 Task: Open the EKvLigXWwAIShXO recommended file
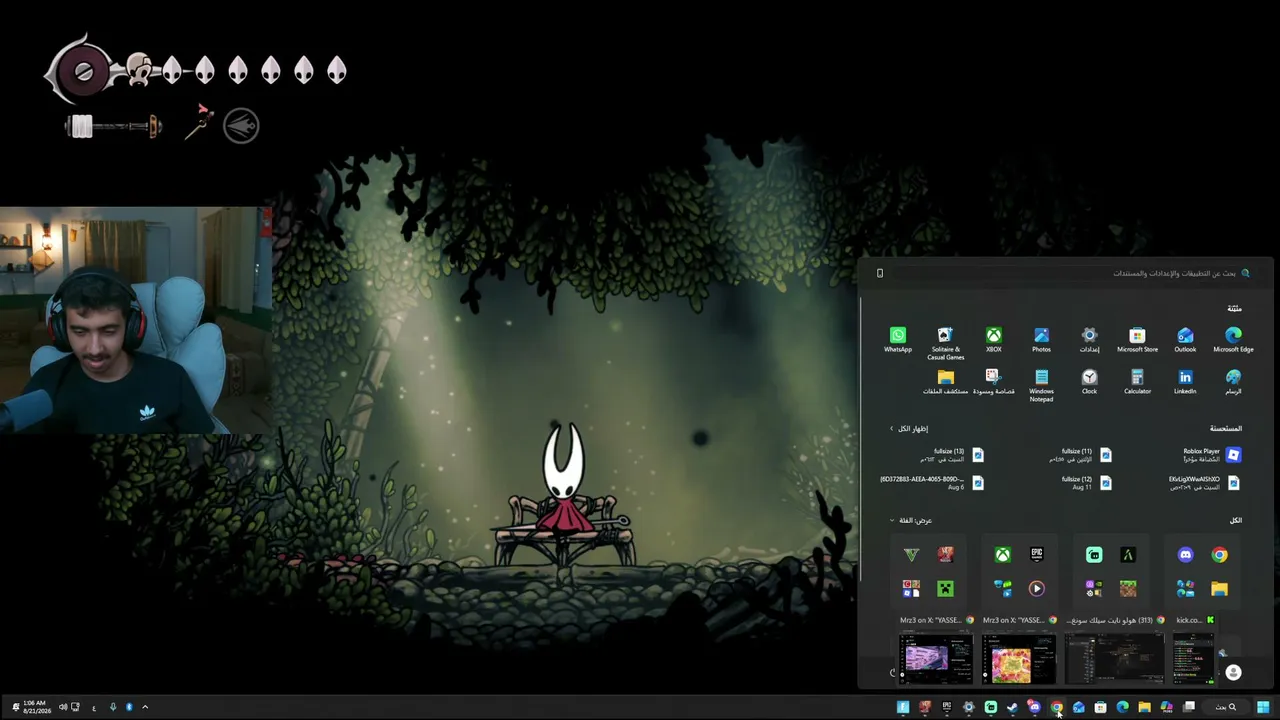click(1205, 483)
